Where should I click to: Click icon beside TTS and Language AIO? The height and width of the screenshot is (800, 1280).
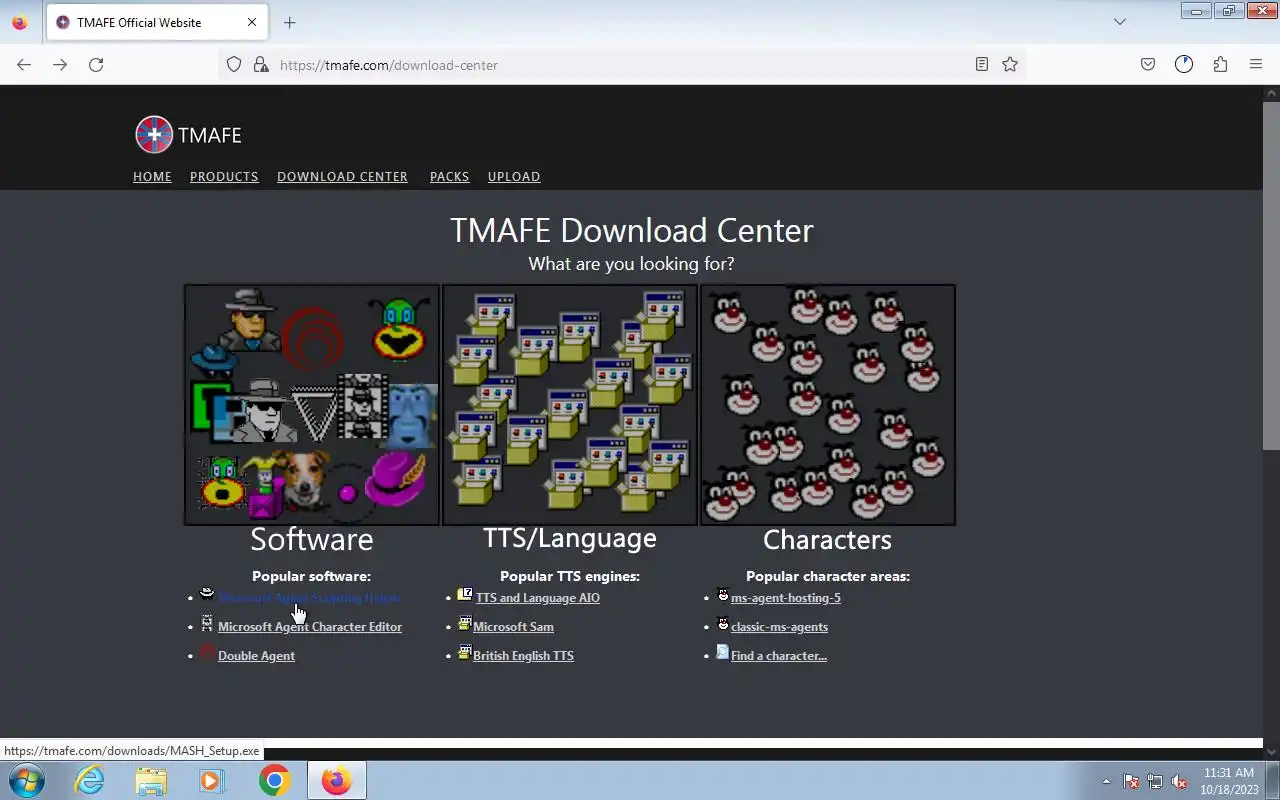coord(465,594)
